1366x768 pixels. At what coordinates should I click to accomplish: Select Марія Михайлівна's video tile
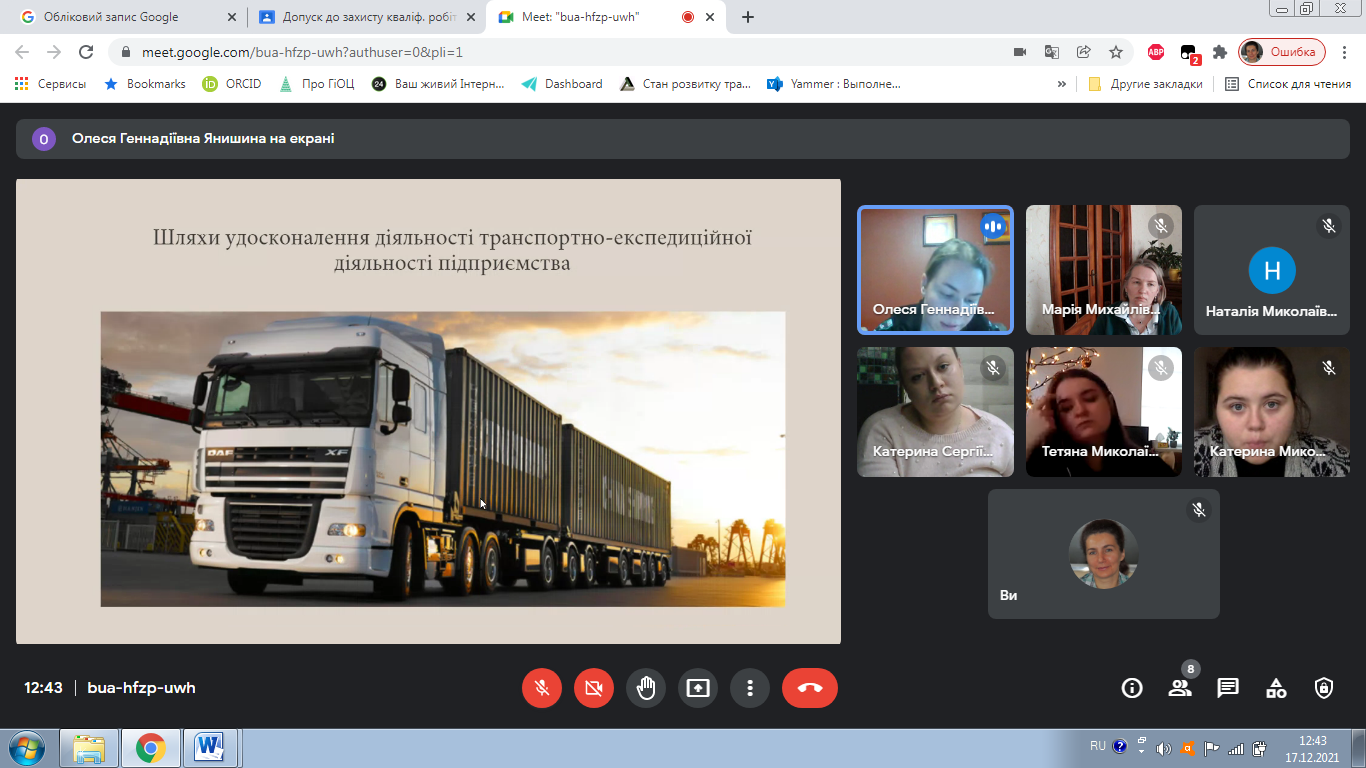click(x=1103, y=270)
